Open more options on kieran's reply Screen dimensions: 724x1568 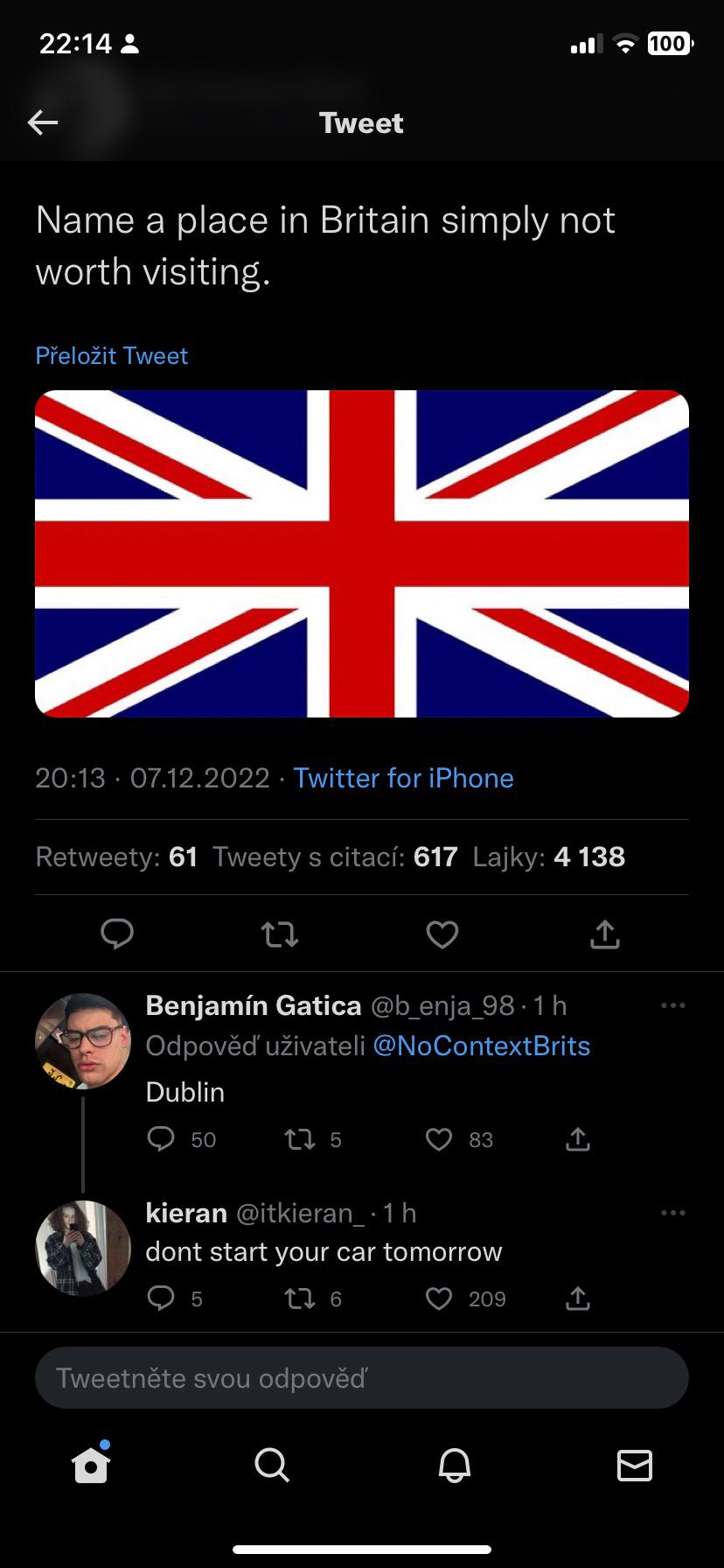click(x=673, y=1213)
